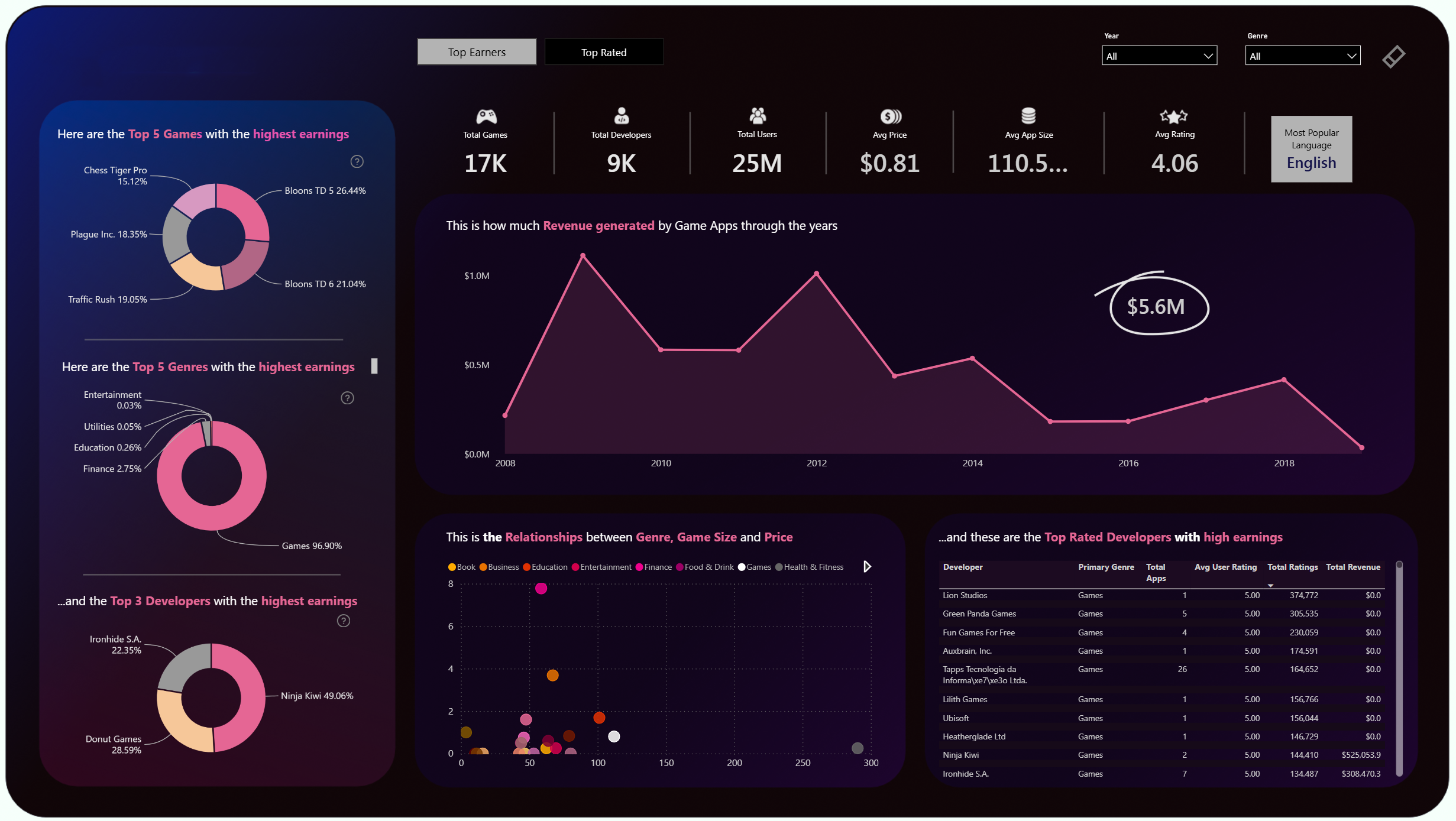Click help icon beside Top 3 Developers chart

pos(343,621)
